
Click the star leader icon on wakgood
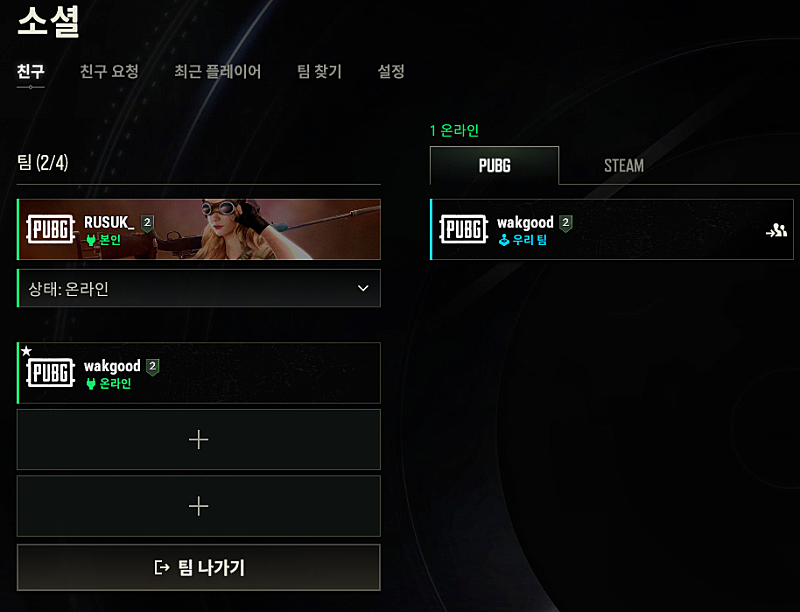27,351
